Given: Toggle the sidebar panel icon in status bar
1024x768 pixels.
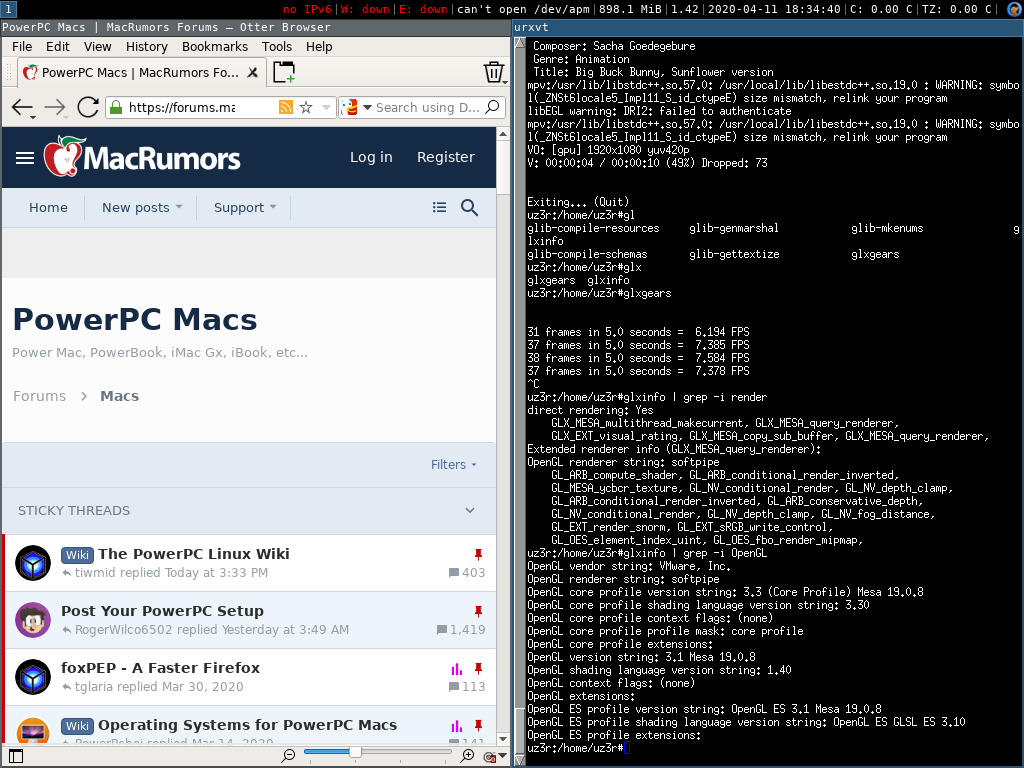Looking at the screenshot, I should [x=16, y=756].
